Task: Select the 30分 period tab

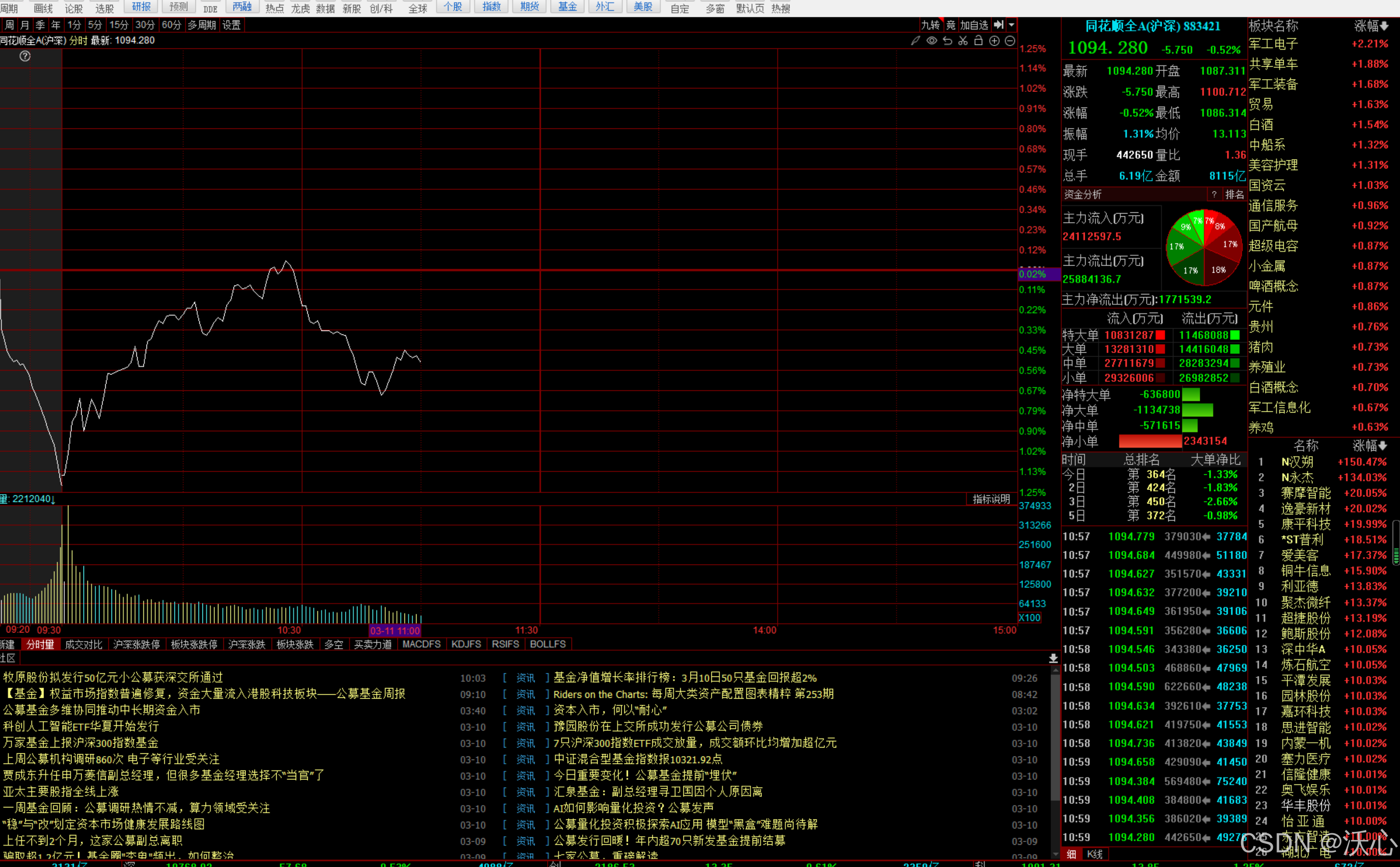Action: click(x=145, y=25)
